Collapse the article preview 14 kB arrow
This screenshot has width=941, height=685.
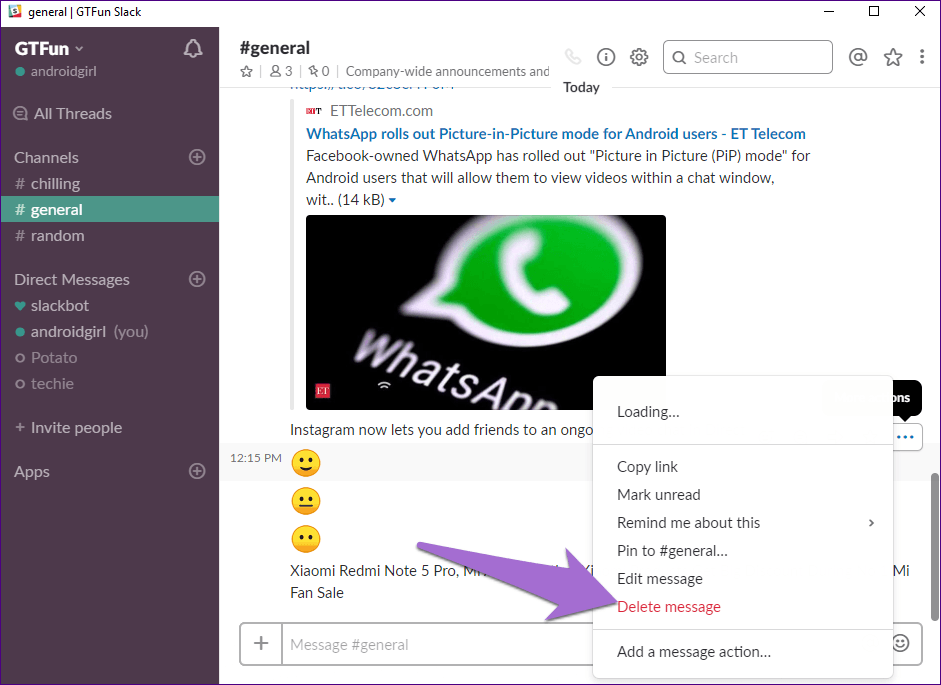click(x=392, y=200)
